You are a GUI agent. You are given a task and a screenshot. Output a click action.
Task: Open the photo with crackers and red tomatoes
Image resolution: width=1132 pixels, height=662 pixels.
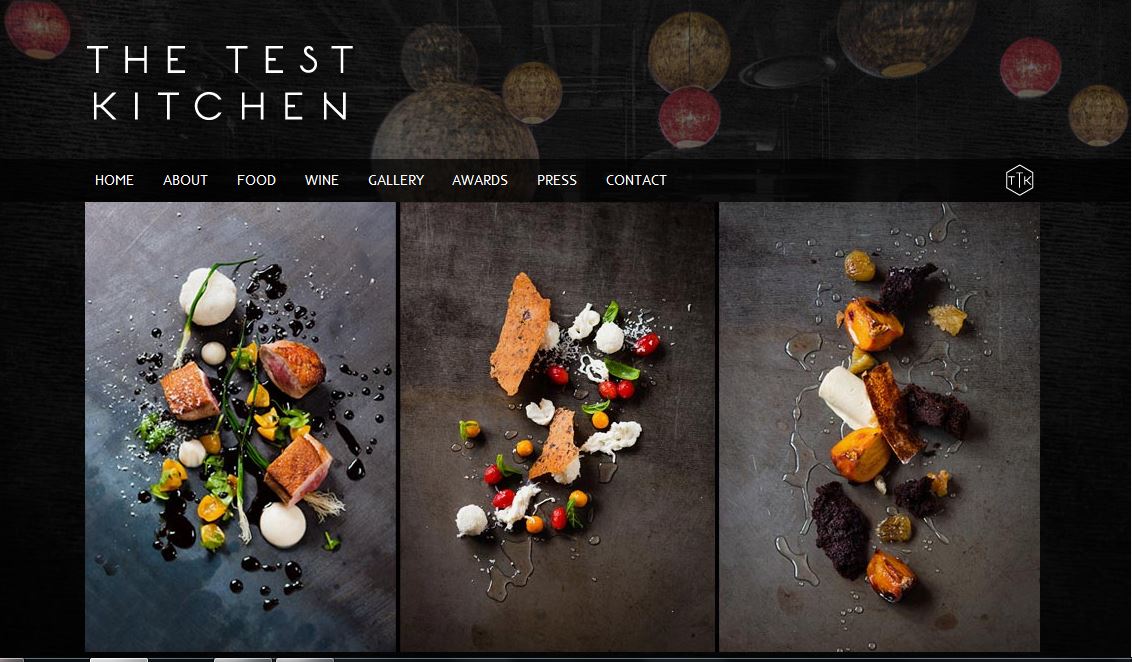[557, 427]
